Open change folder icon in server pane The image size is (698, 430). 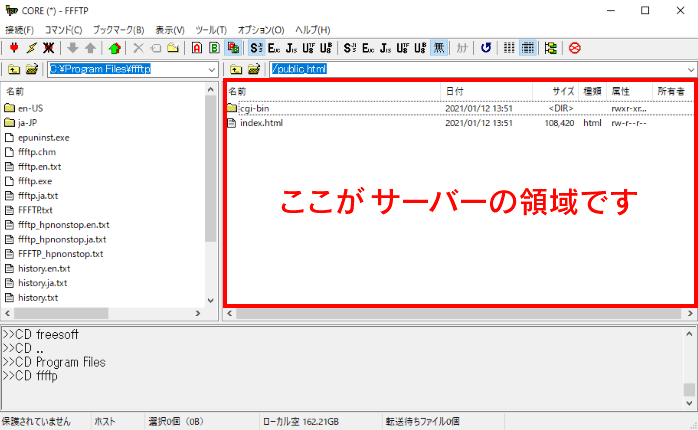254,69
